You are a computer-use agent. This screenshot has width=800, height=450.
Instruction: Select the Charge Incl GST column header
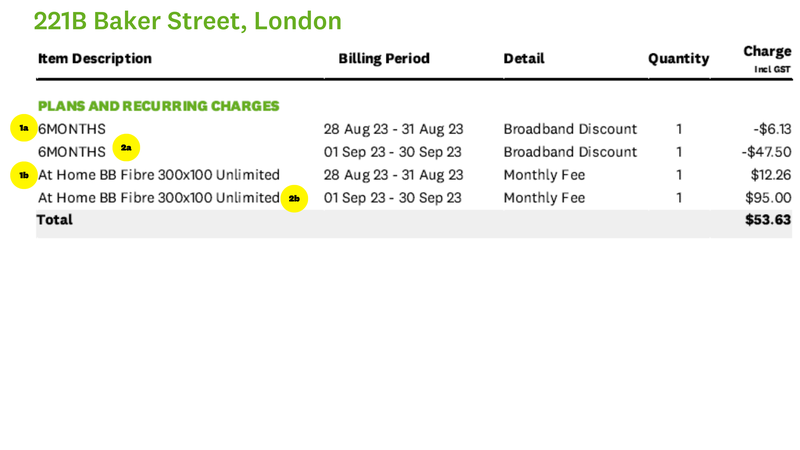[x=767, y=58]
